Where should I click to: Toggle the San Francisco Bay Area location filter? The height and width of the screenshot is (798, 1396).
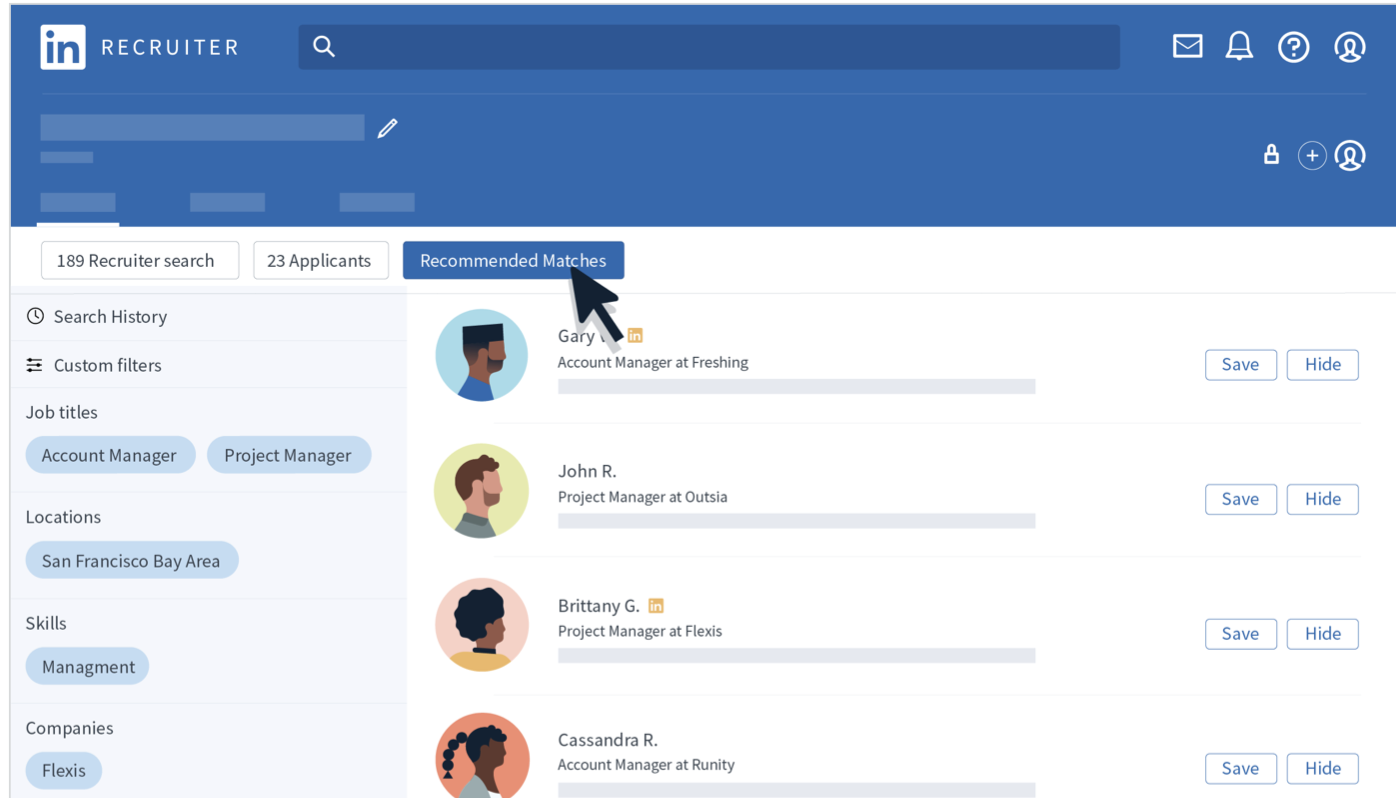(131, 560)
